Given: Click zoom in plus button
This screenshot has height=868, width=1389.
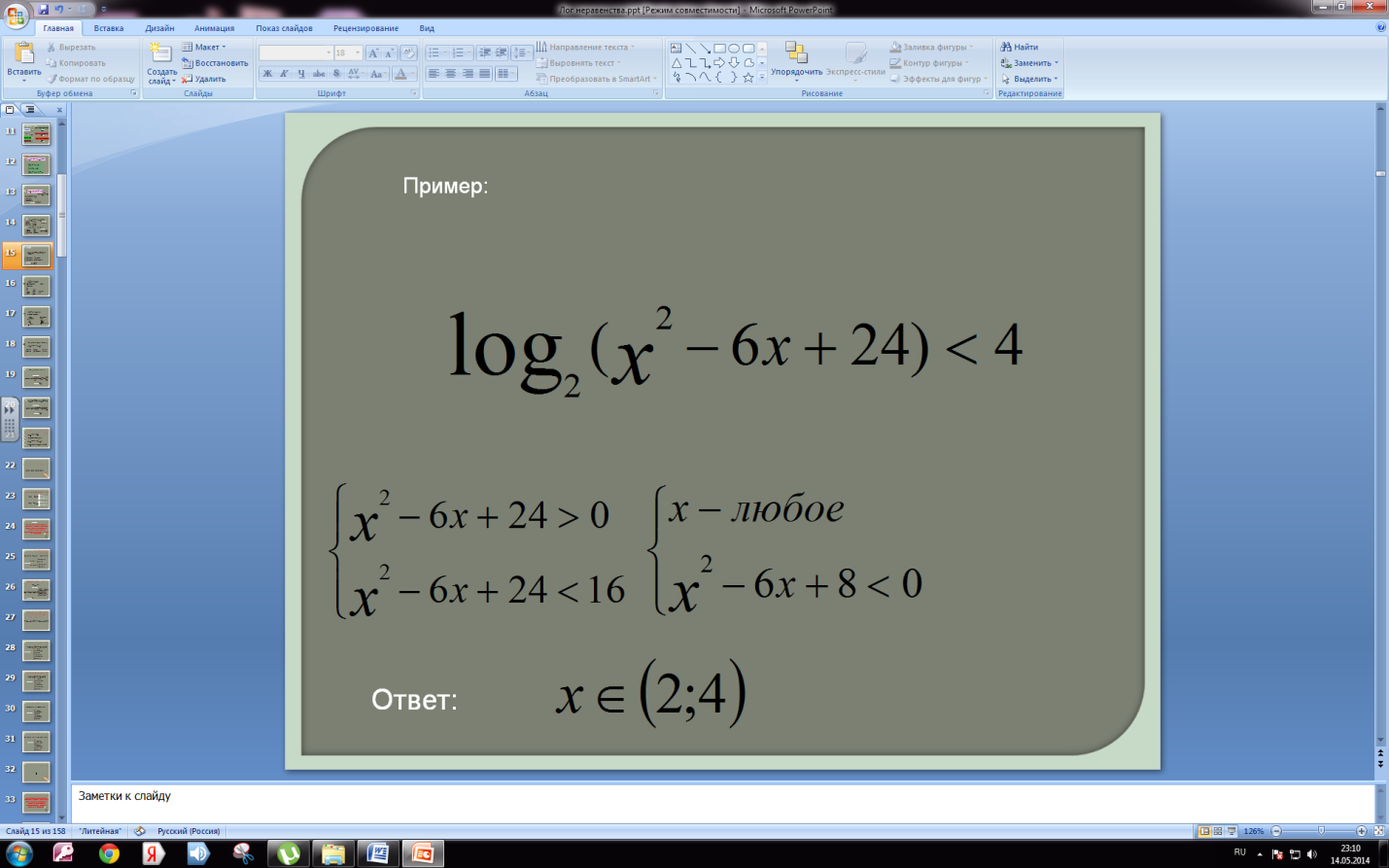Looking at the screenshot, I should (x=1361, y=831).
